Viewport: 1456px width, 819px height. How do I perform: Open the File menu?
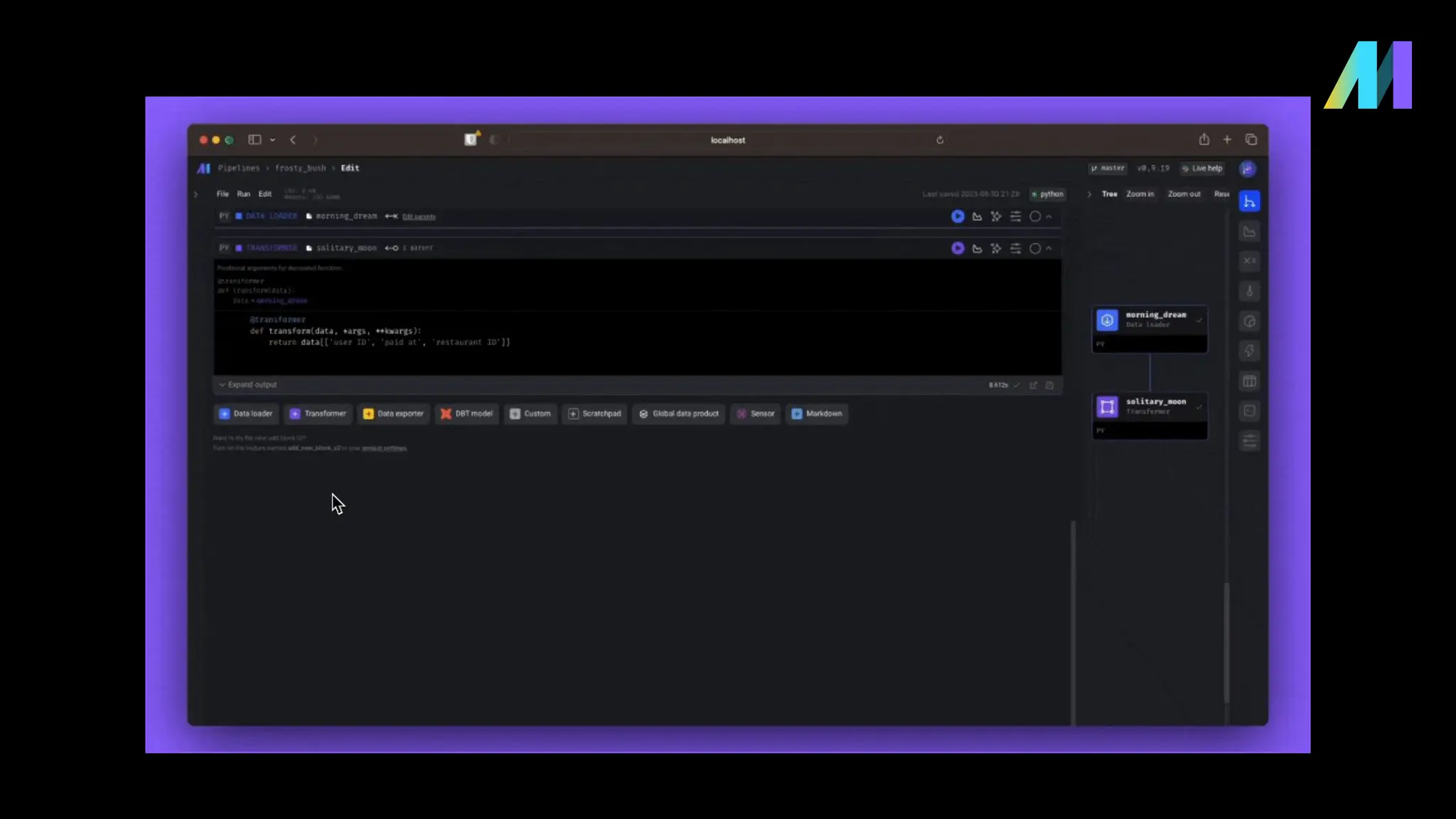[x=223, y=194]
